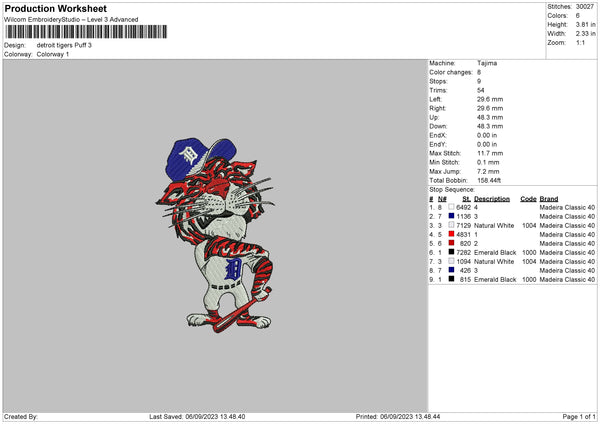Click the 'Code' column header

(x=528, y=199)
